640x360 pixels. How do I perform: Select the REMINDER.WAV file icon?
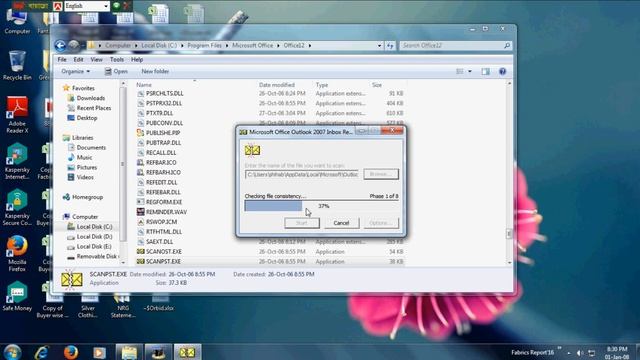[x=140, y=212]
